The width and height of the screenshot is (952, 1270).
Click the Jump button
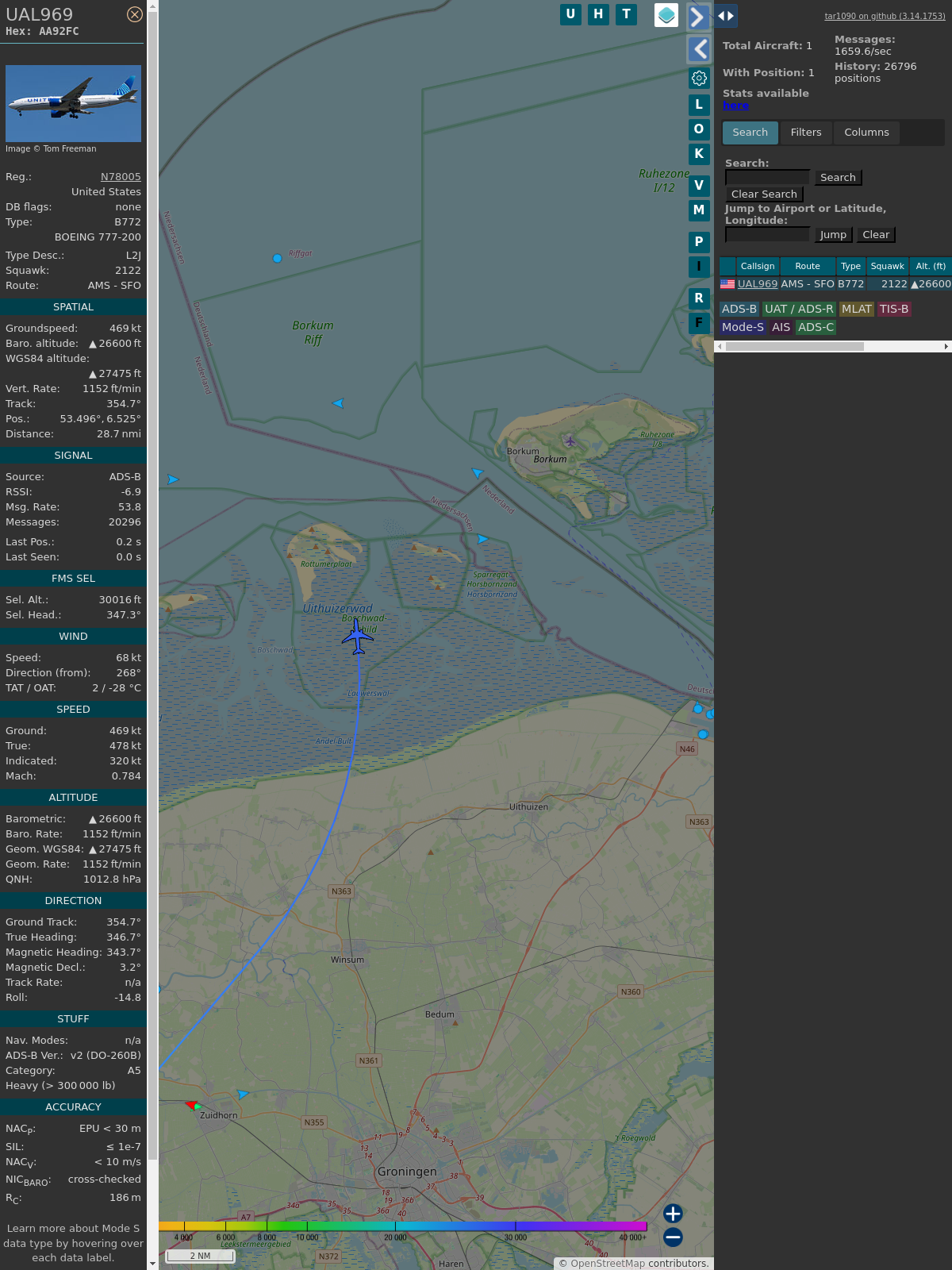point(833,235)
